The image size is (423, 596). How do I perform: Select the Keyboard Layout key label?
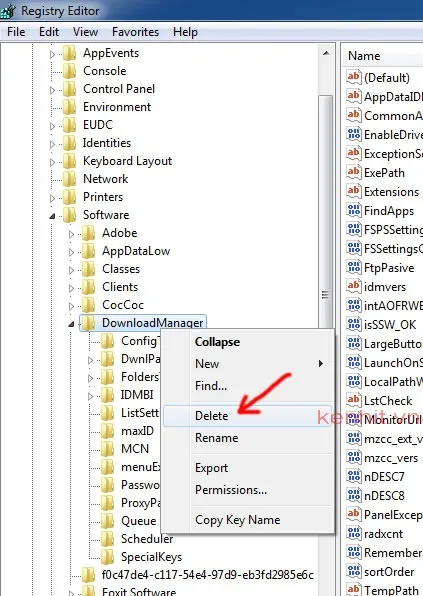[127, 161]
